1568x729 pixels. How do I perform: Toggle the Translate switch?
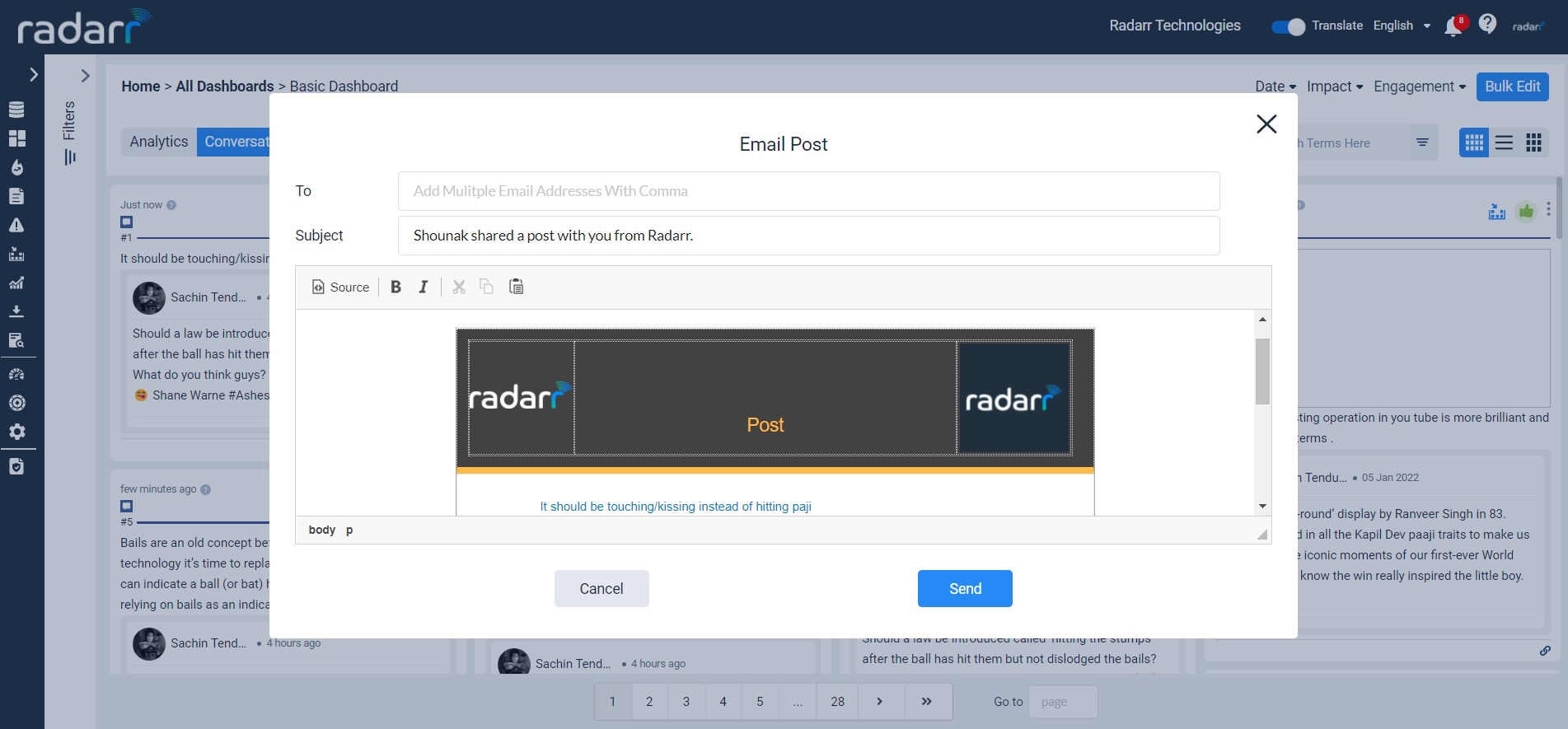point(1288,26)
